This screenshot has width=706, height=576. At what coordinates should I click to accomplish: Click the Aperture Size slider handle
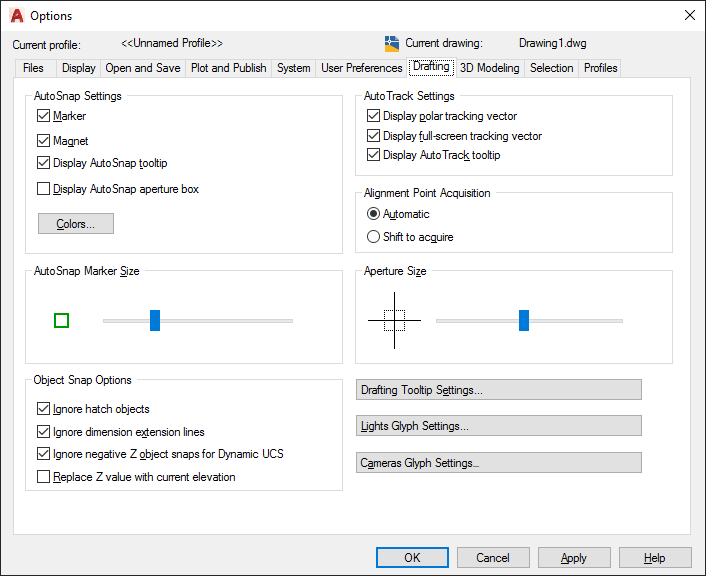[524, 320]
